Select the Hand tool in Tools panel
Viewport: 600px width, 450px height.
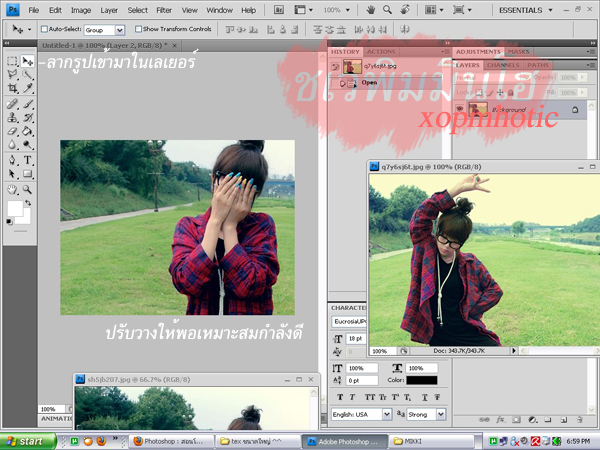point(12,189)
